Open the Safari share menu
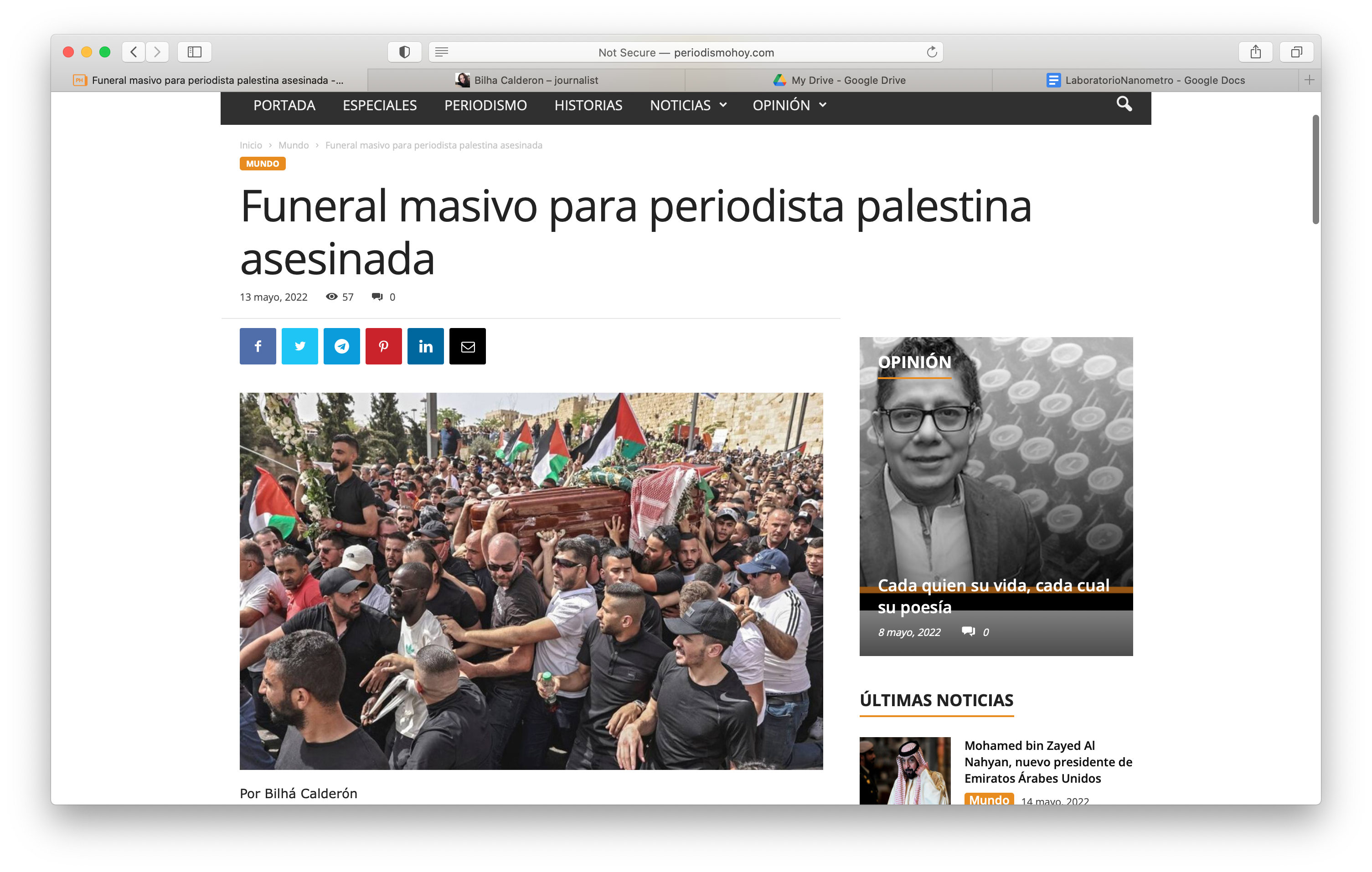Viewport: 1372px width, 872px height. [x=1255, y=52]
